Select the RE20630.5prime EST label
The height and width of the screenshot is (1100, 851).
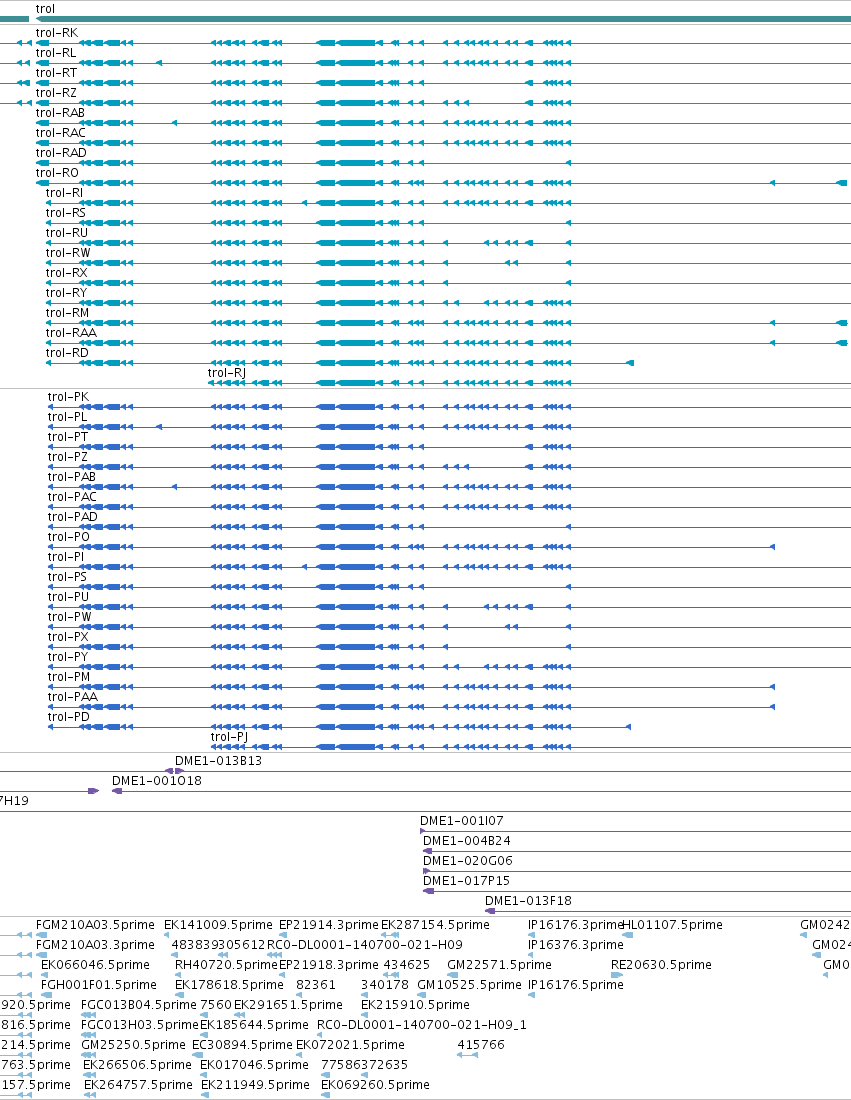point(662,965)
